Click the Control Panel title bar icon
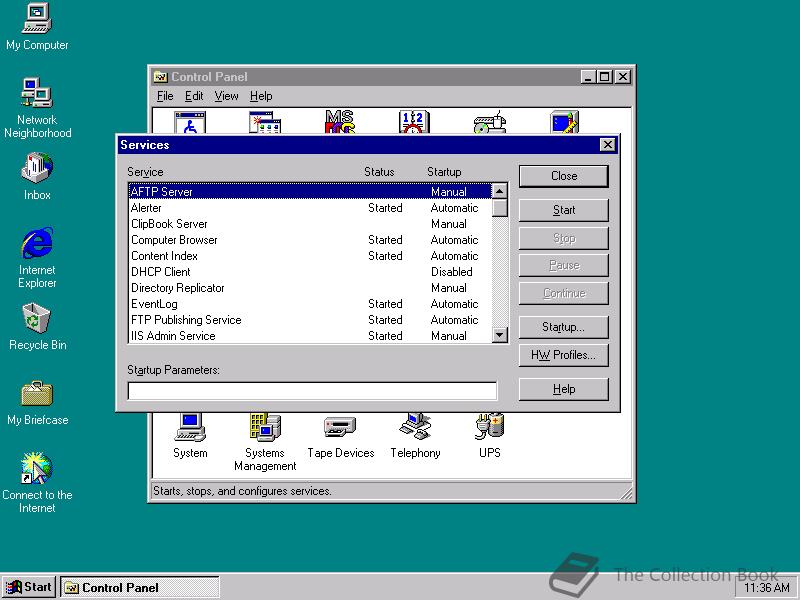Viewport: 800px width, 600px height. (x=161, y=77)
